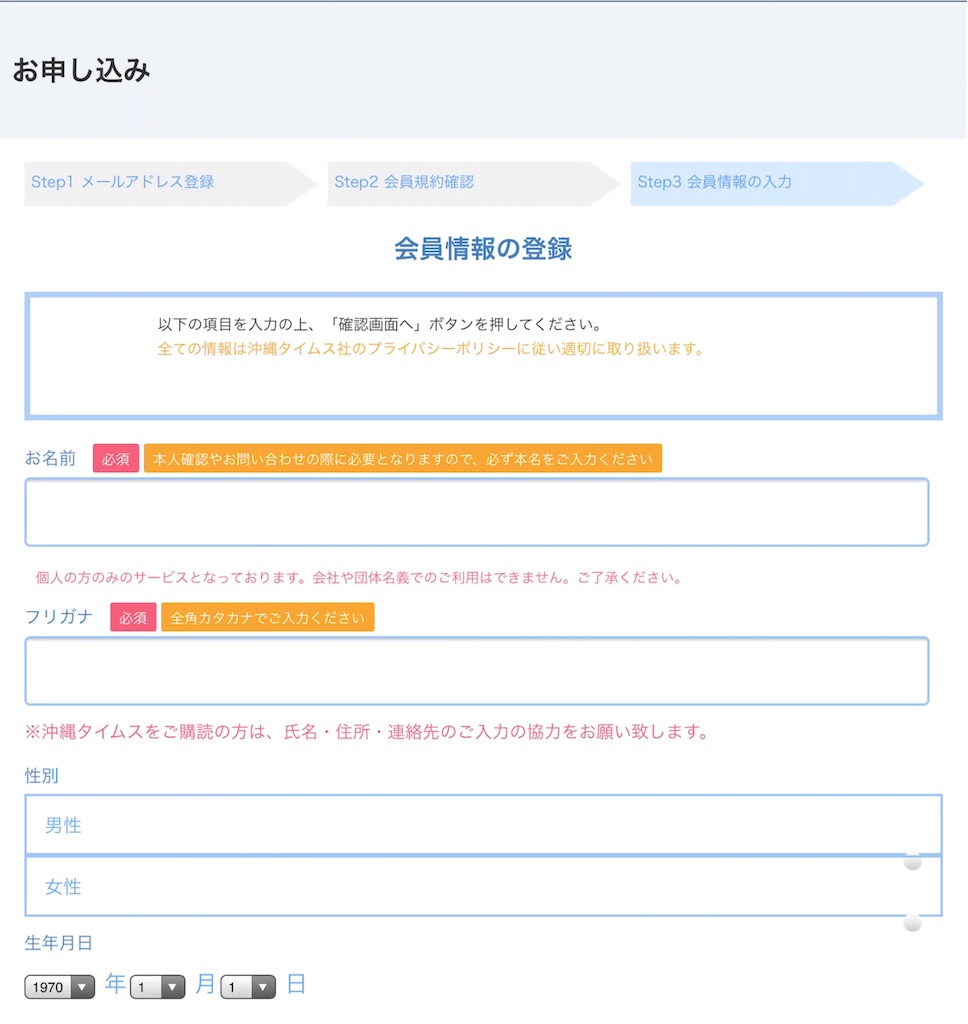This screenshot has height=1024, width=968.
Task: Go to Step2 会員規約確認
Action: (x=473, y=183)
